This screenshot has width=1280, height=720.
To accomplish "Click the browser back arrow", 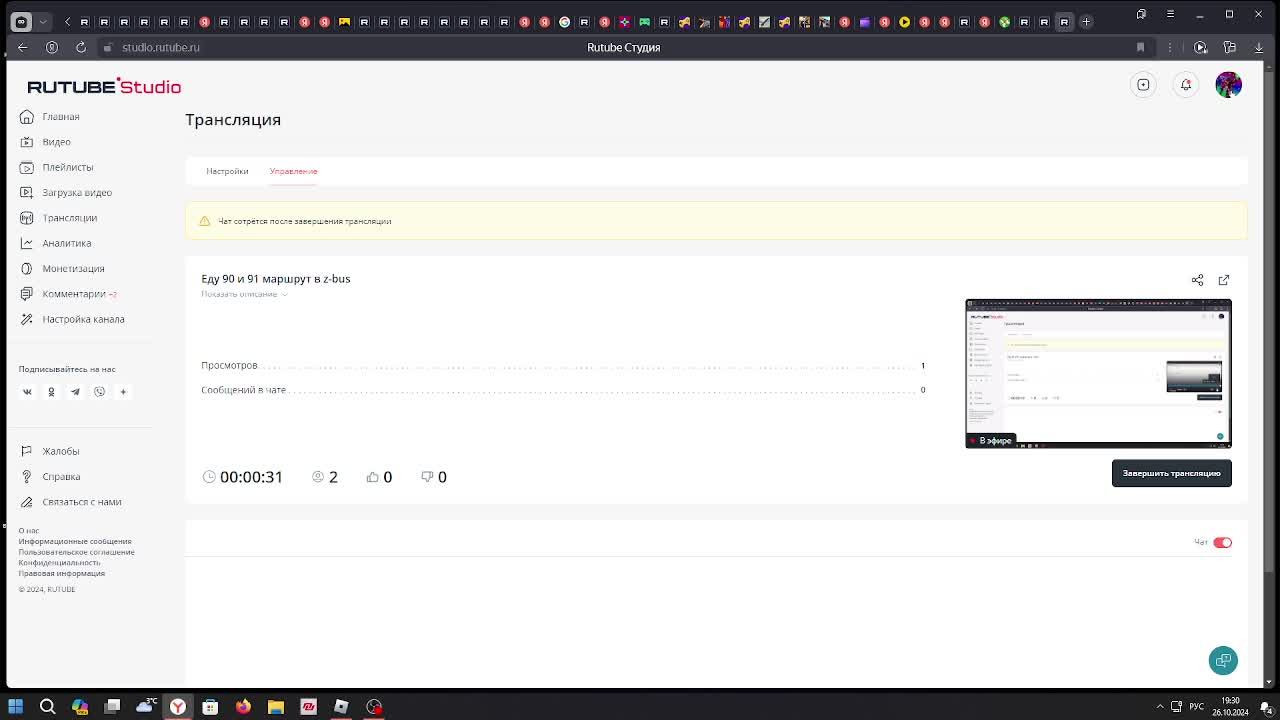I will pos(22,47).
